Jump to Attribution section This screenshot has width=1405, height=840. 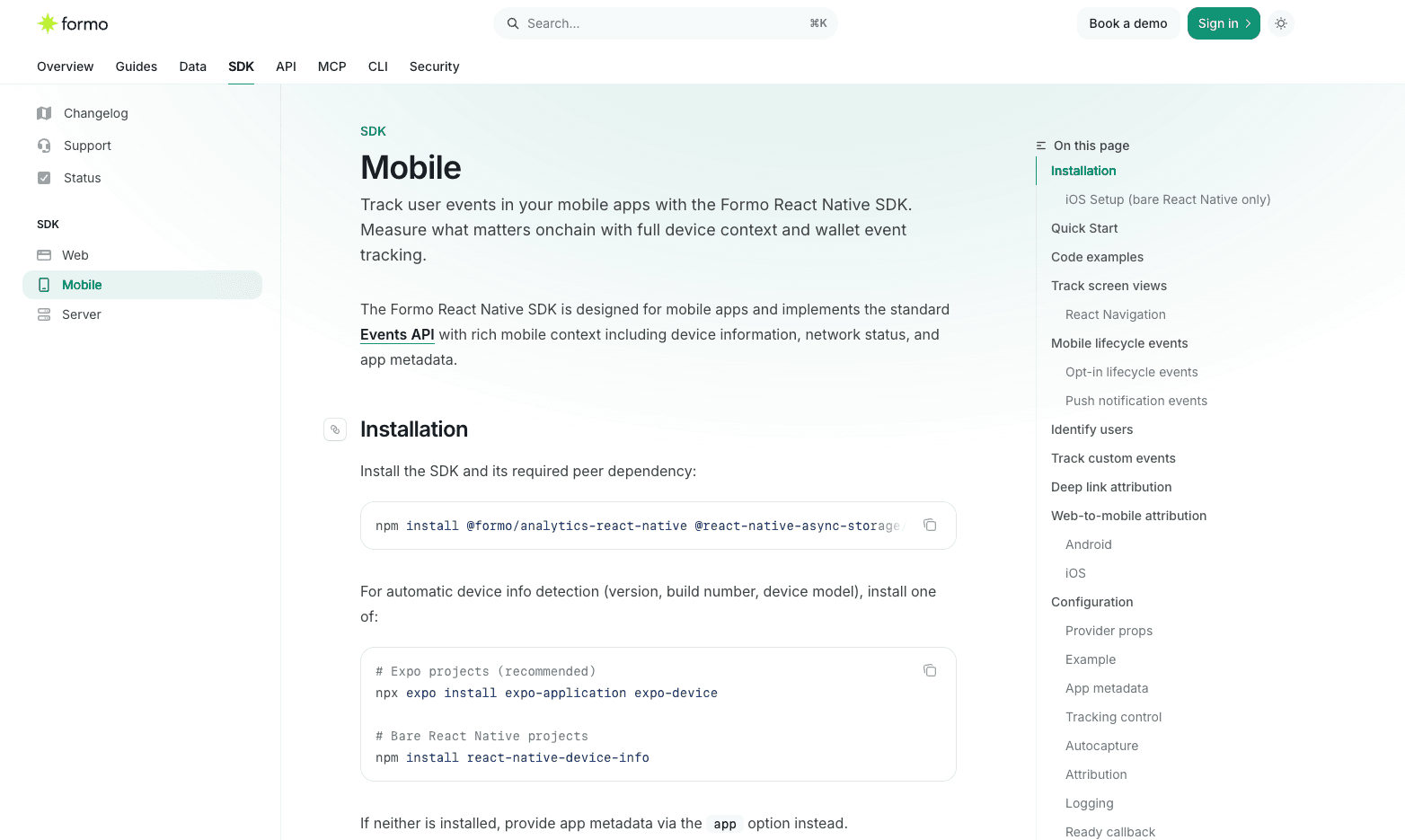click(1096, 774)
